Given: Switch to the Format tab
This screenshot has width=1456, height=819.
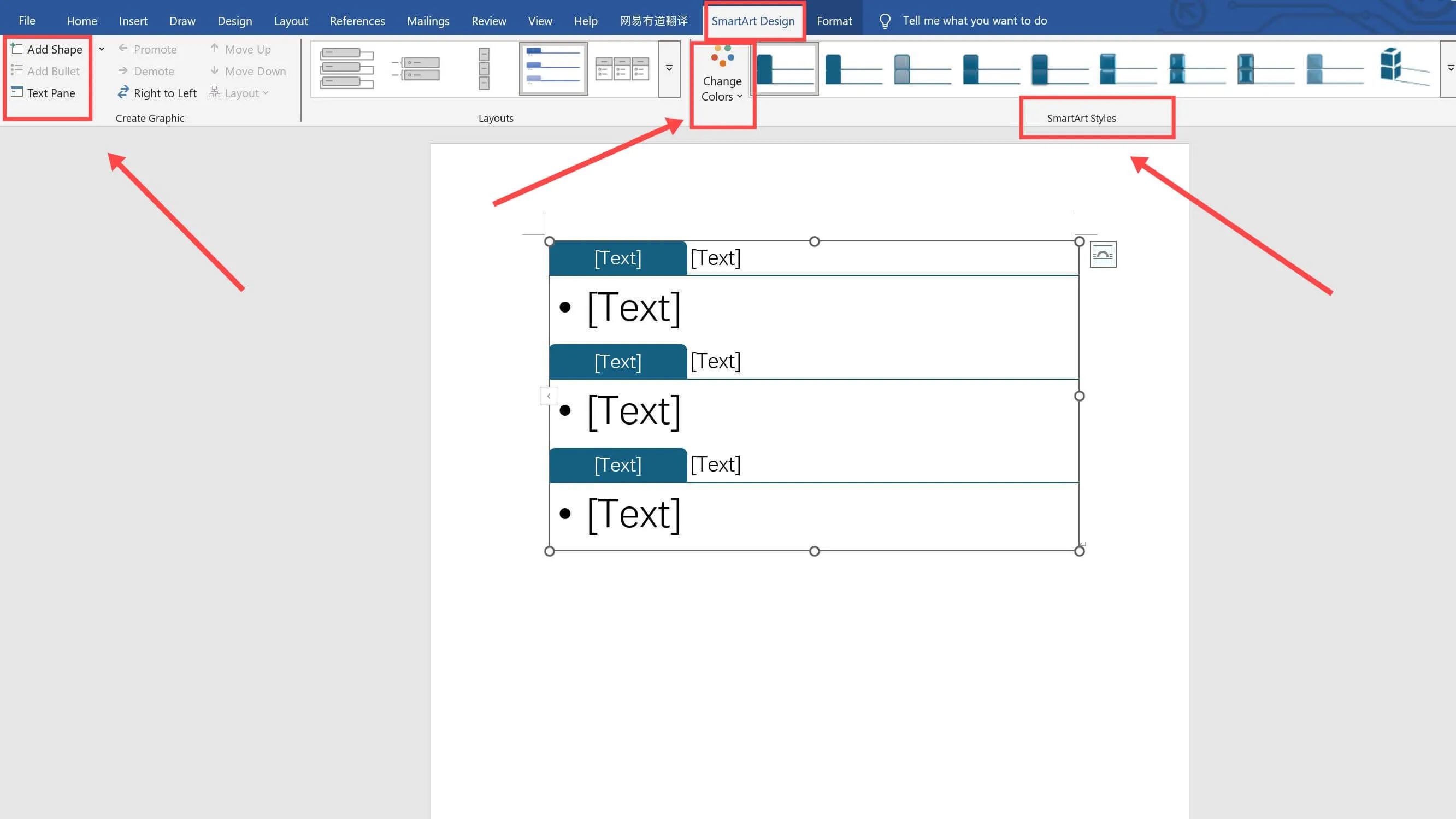Looking at the screenshot, I should (834, 21).
